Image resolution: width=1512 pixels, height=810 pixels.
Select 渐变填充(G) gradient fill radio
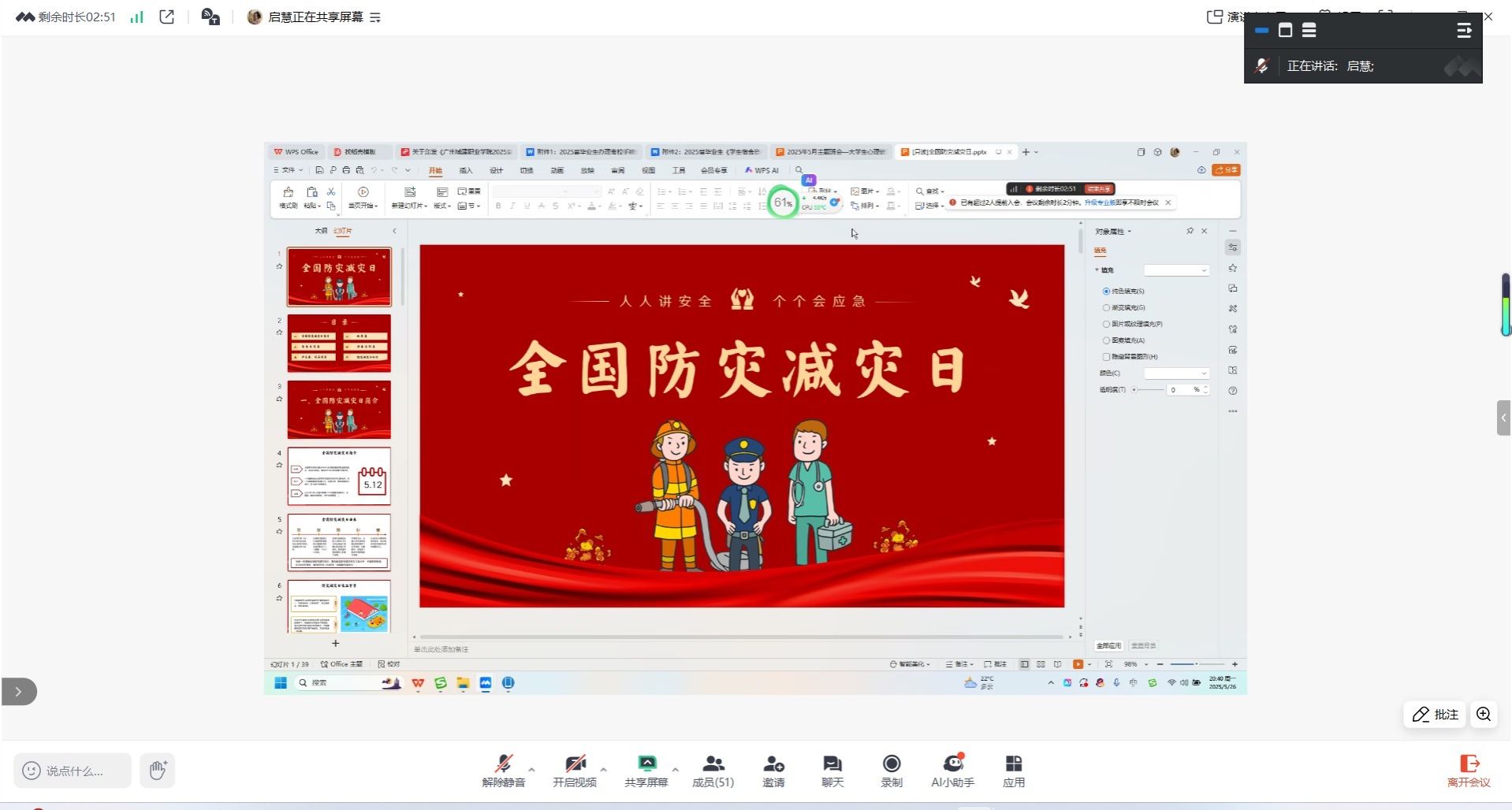(x=1107, y=308)
